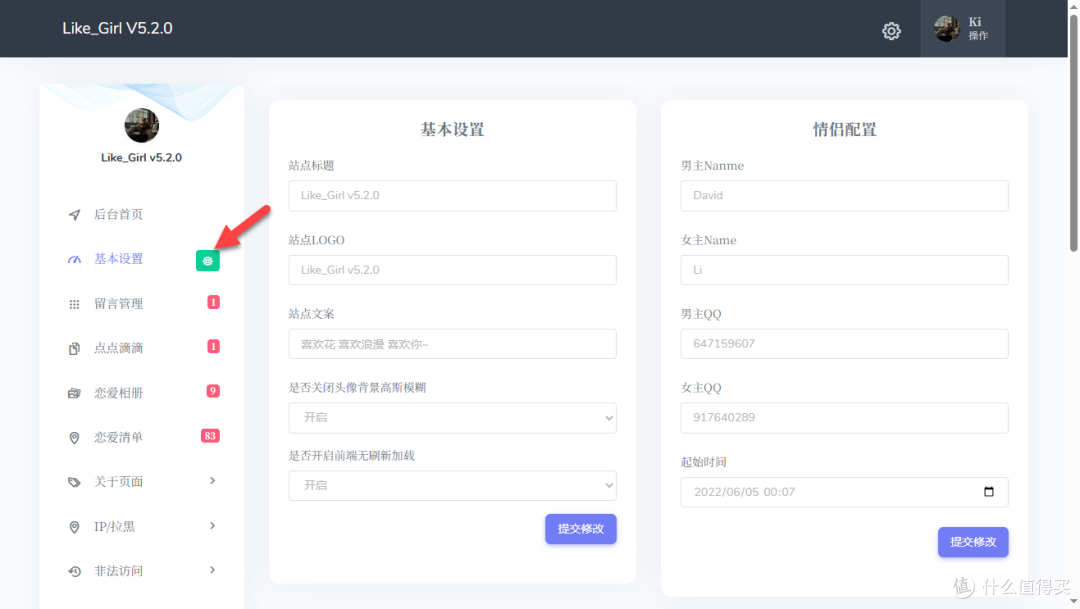
Task: Click the photo icon beside 恋爱相册
Action: click(x=74, y=393)
